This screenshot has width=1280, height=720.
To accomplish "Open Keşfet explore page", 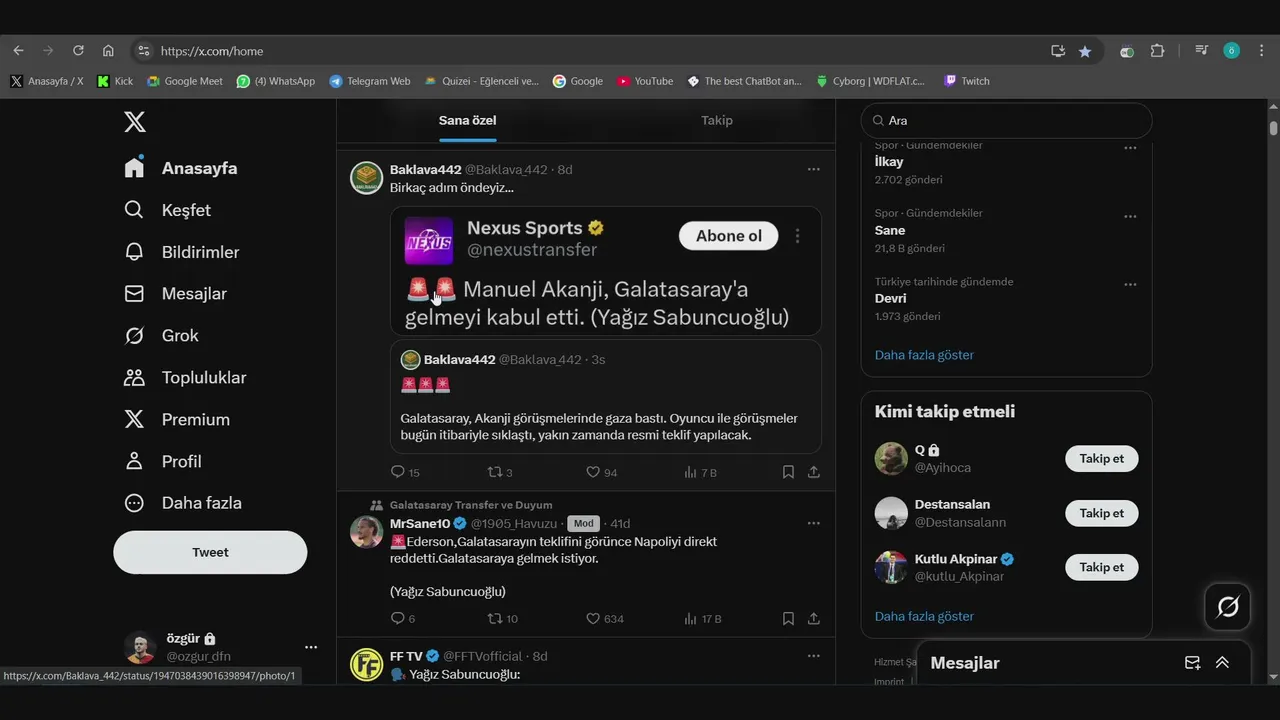I will [x=167, y=210].
